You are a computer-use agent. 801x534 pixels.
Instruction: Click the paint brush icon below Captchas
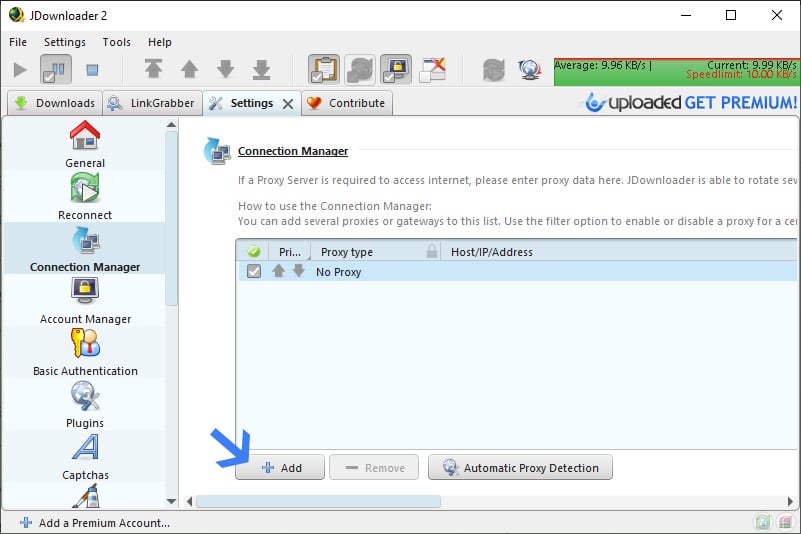coord(86,496)
